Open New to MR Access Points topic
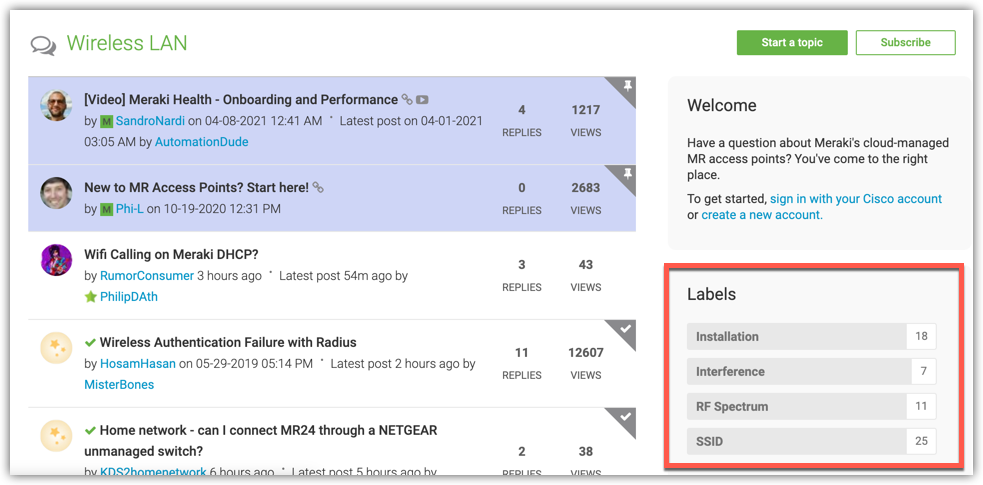 pyautogui.click(x=196, y=187)
